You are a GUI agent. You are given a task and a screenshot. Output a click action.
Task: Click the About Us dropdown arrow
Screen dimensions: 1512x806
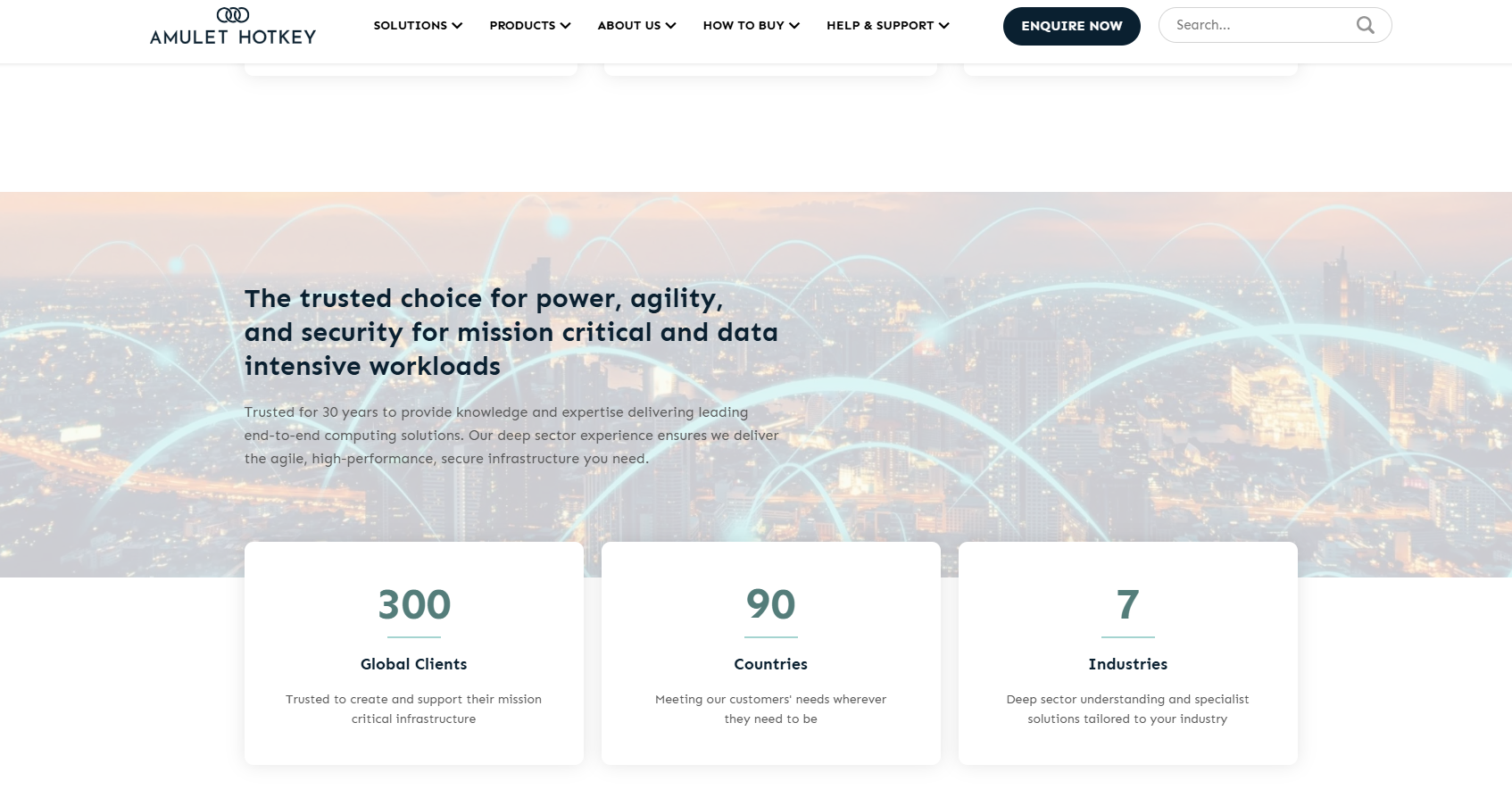coord(670,26)
